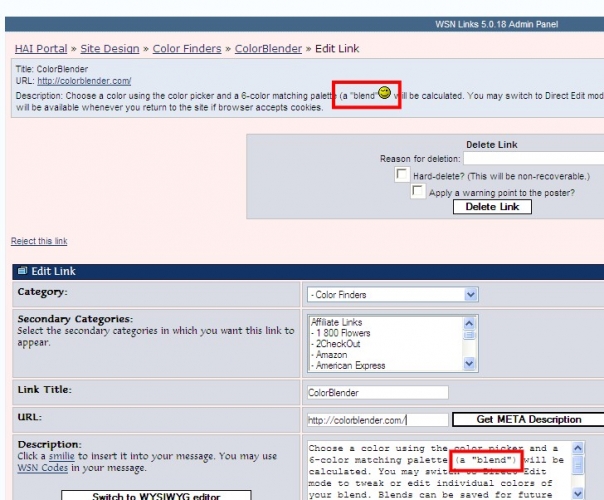
Task: Click the description textarea scroll down arrow
Action: (579, 493)
